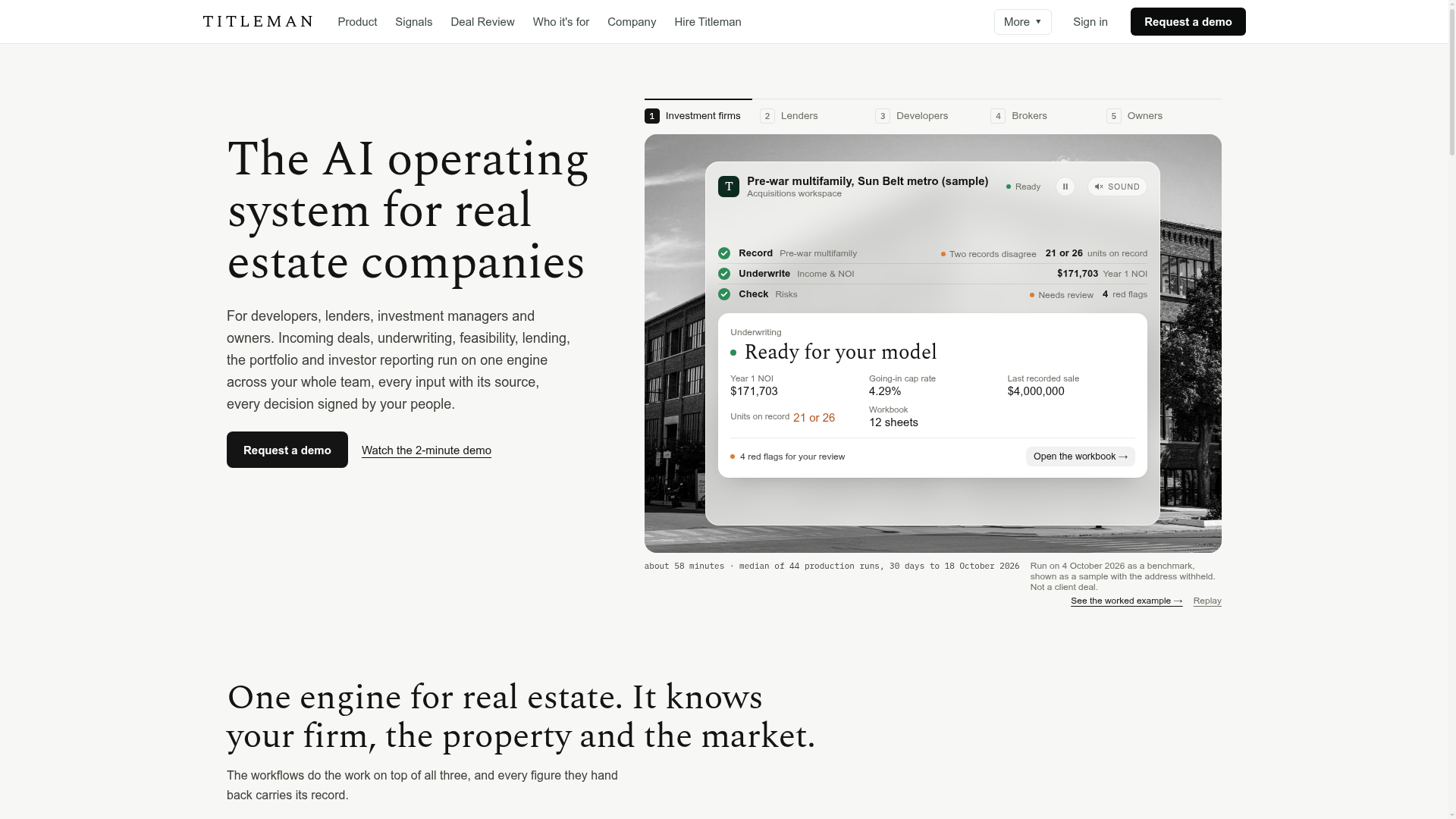Click the Ready status indicator

click(x=1023, y=187)
